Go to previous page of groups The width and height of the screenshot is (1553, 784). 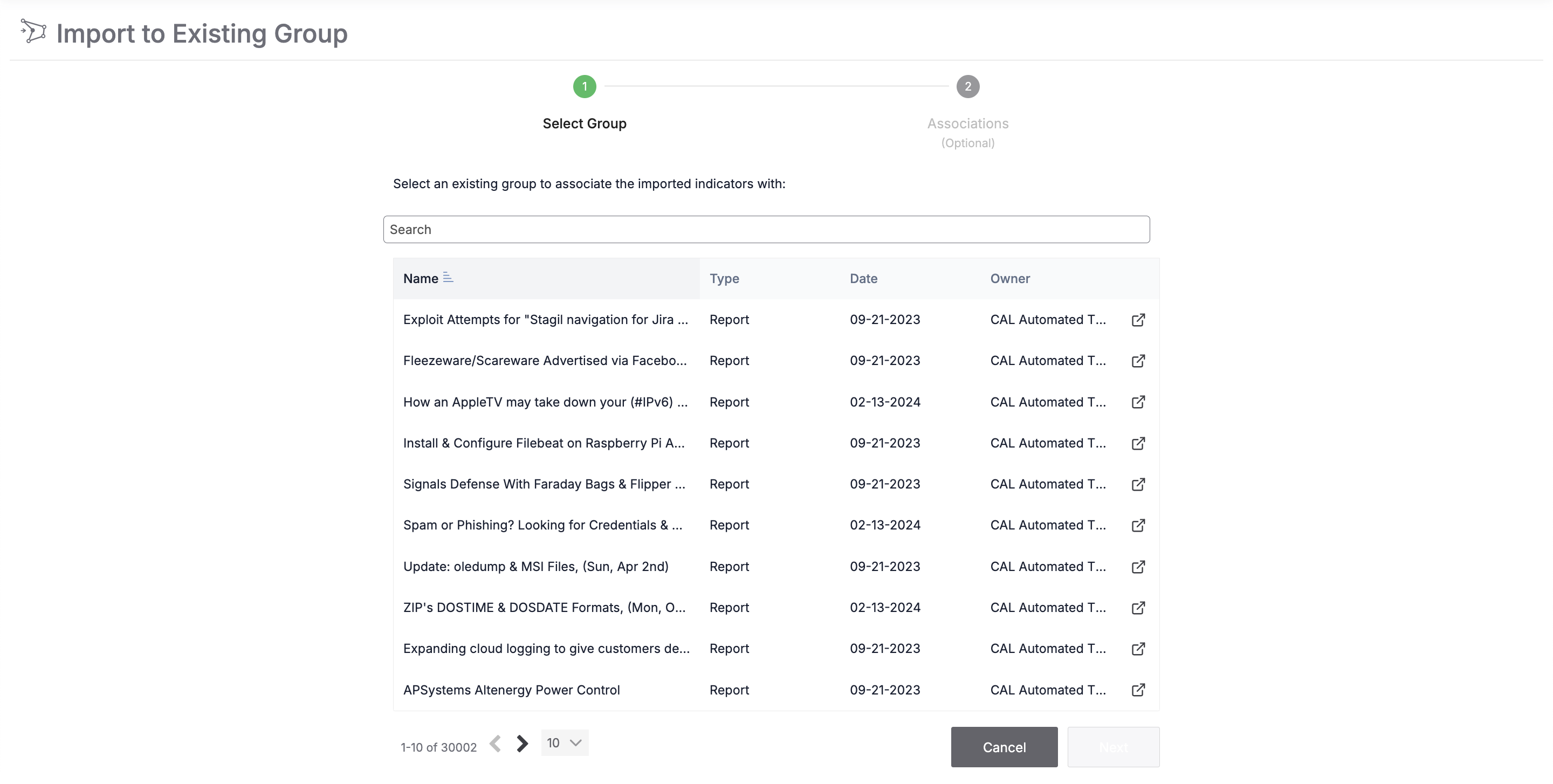point(495,744)
